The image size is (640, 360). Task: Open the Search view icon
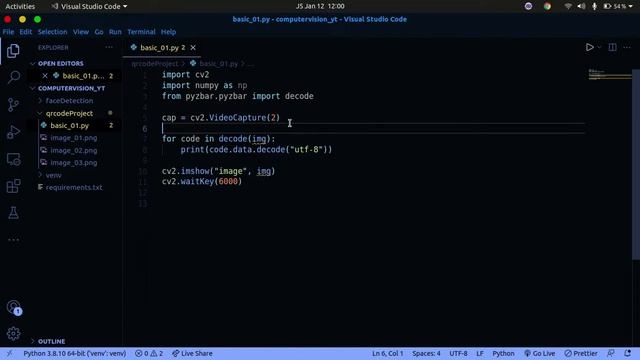pos(13,77)
